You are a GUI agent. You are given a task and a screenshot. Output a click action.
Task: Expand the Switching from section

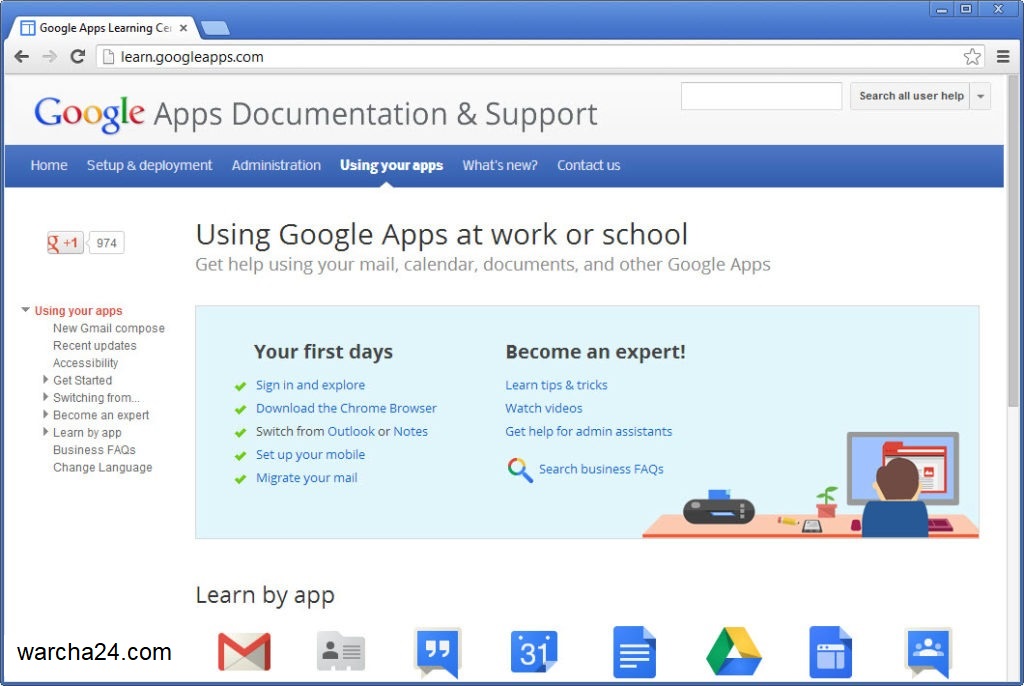(45, 397)
